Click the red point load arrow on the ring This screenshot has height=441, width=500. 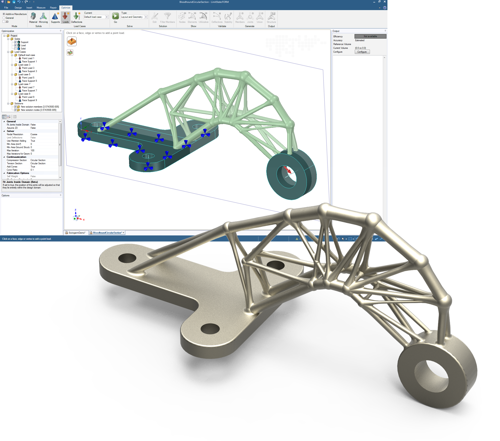pyautogui.click(x=288, y=170)
